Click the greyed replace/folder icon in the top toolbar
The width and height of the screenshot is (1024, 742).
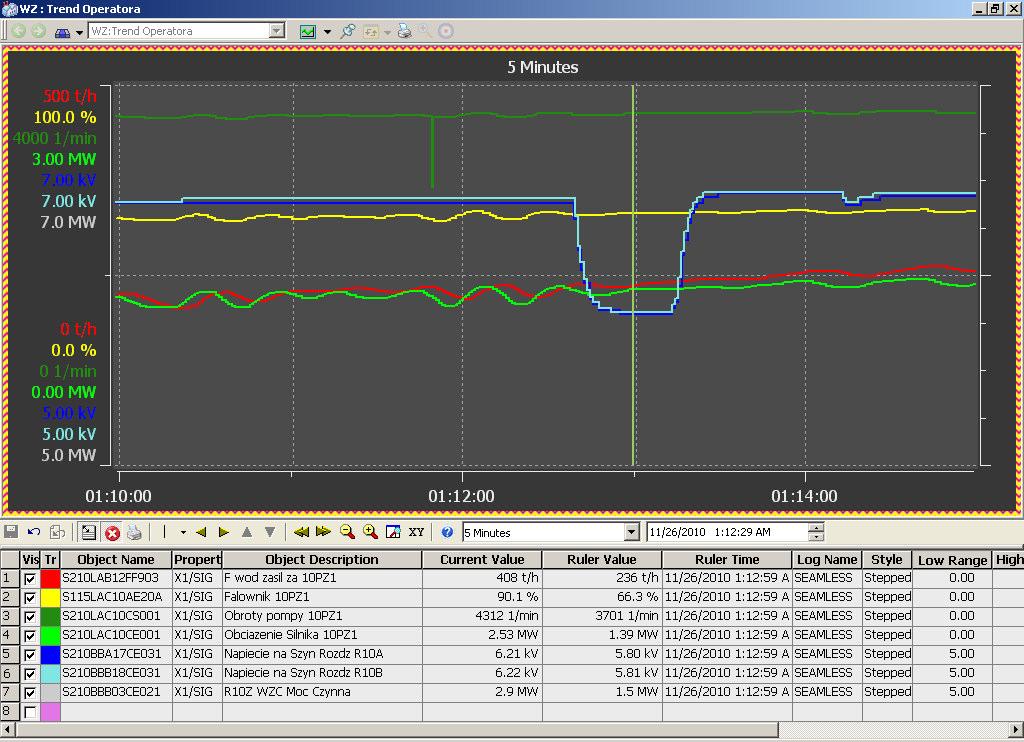(371, 31)
